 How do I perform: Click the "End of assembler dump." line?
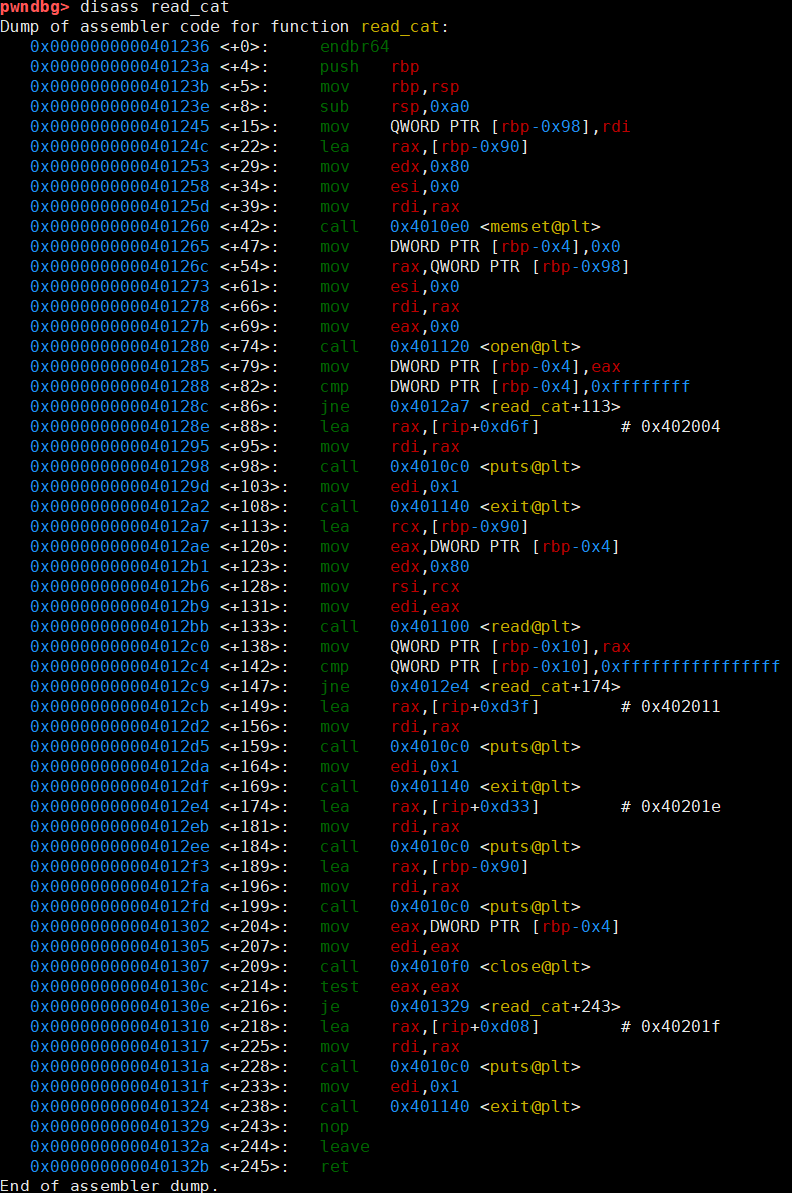[x=109, y=1185]
